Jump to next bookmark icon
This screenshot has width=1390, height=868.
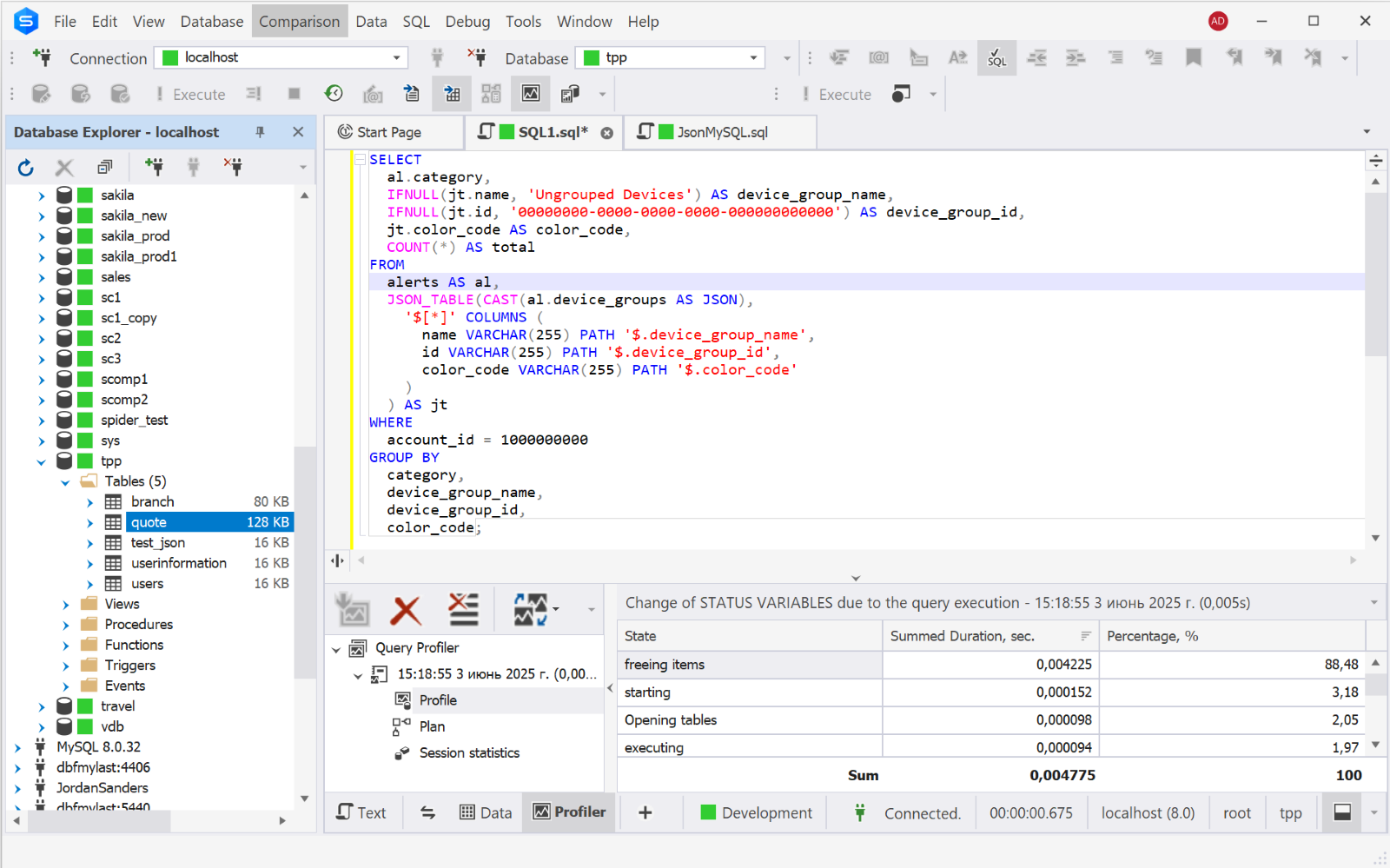tap(1273, 58)
